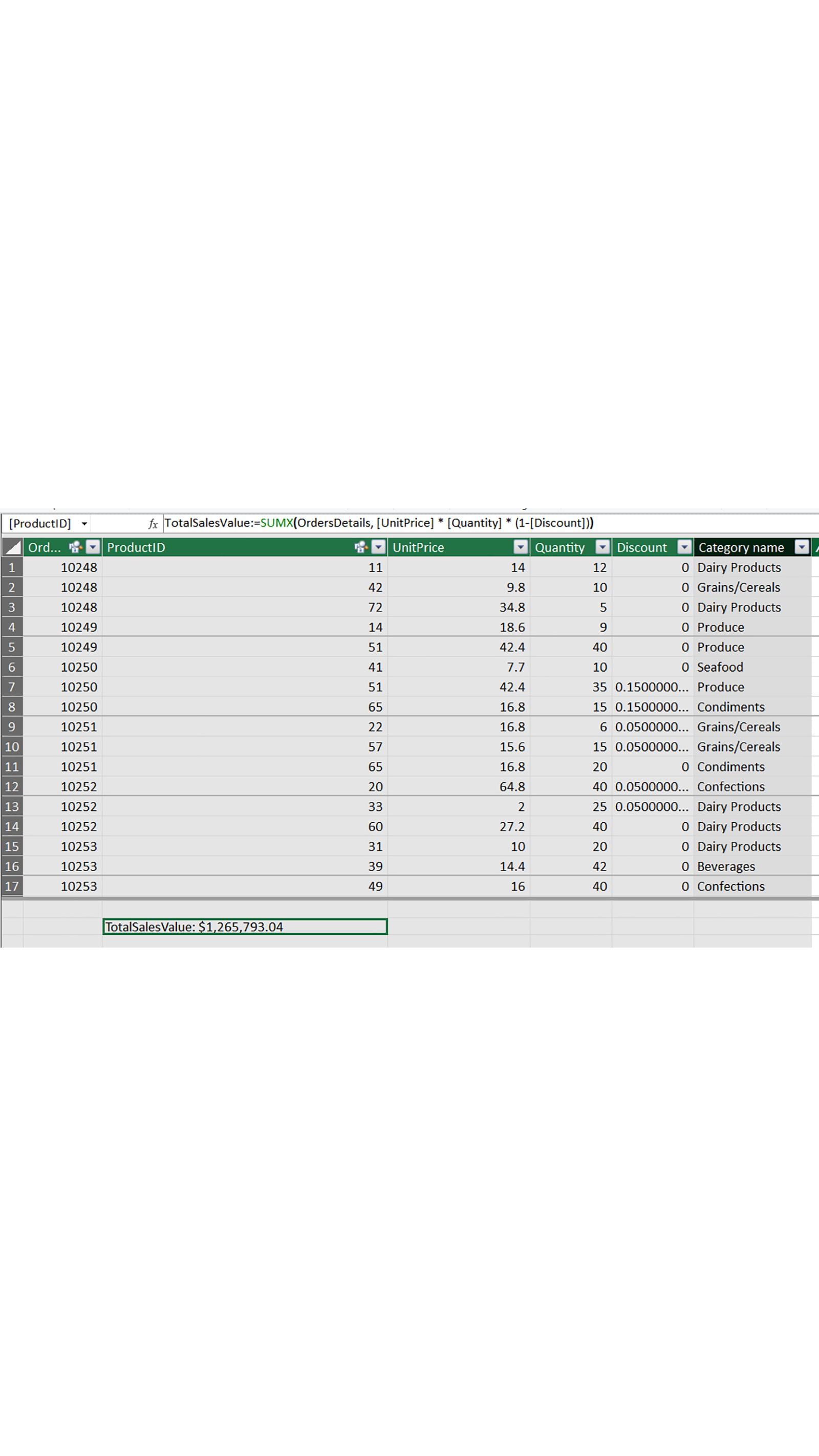The height and width of the screenshot is (1456, 819).
Task: Click the relationship icon in OrderID header
Action: 75,547
